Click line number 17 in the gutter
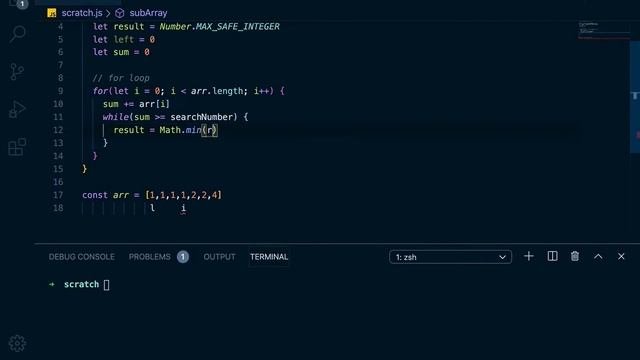The image size is (640, 360). coord(58,195)
